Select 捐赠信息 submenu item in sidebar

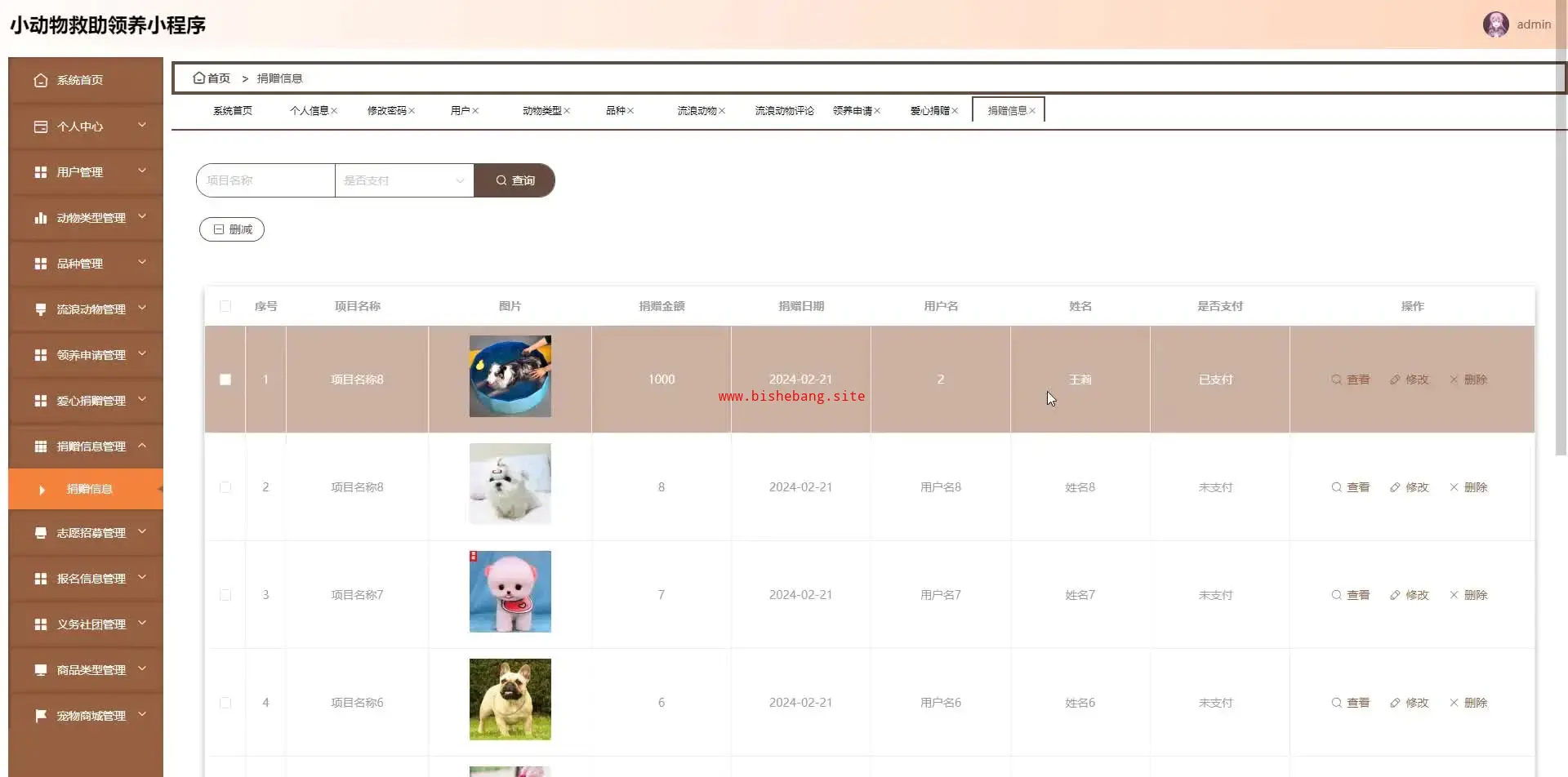[86, 489]
